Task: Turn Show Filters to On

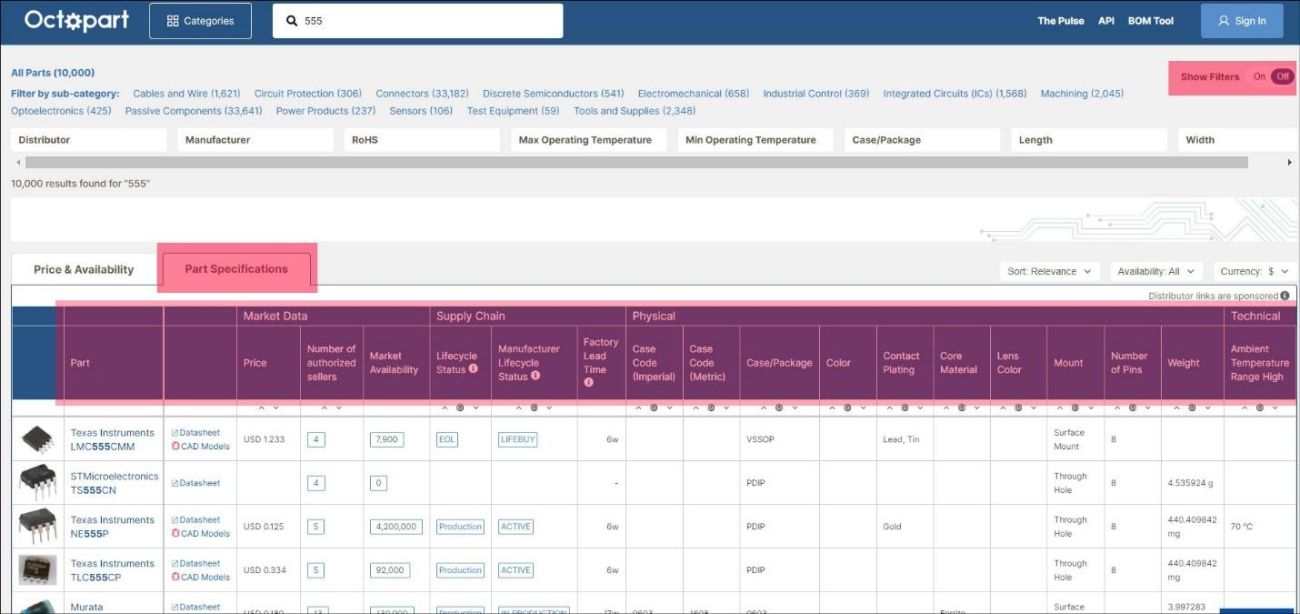Action: (x=1259, y=77)
